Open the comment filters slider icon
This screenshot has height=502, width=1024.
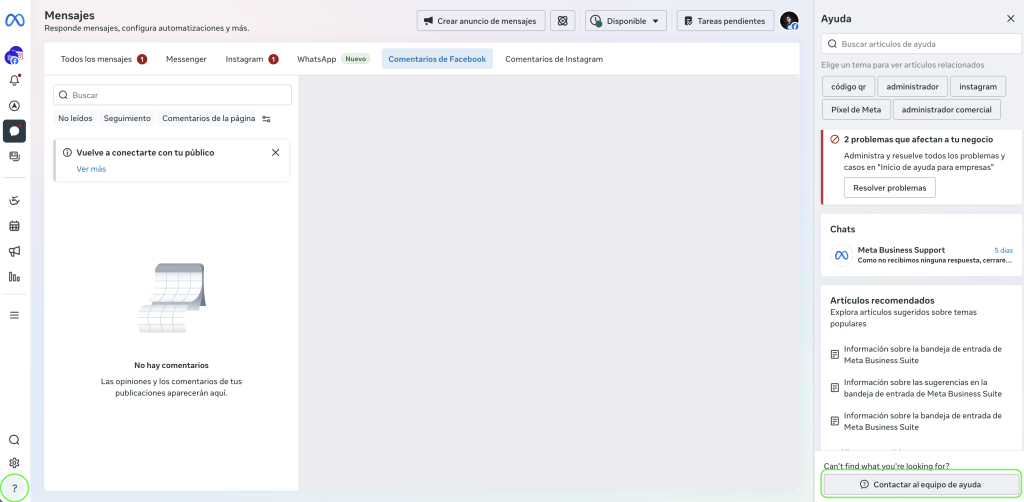pos(266,119)
